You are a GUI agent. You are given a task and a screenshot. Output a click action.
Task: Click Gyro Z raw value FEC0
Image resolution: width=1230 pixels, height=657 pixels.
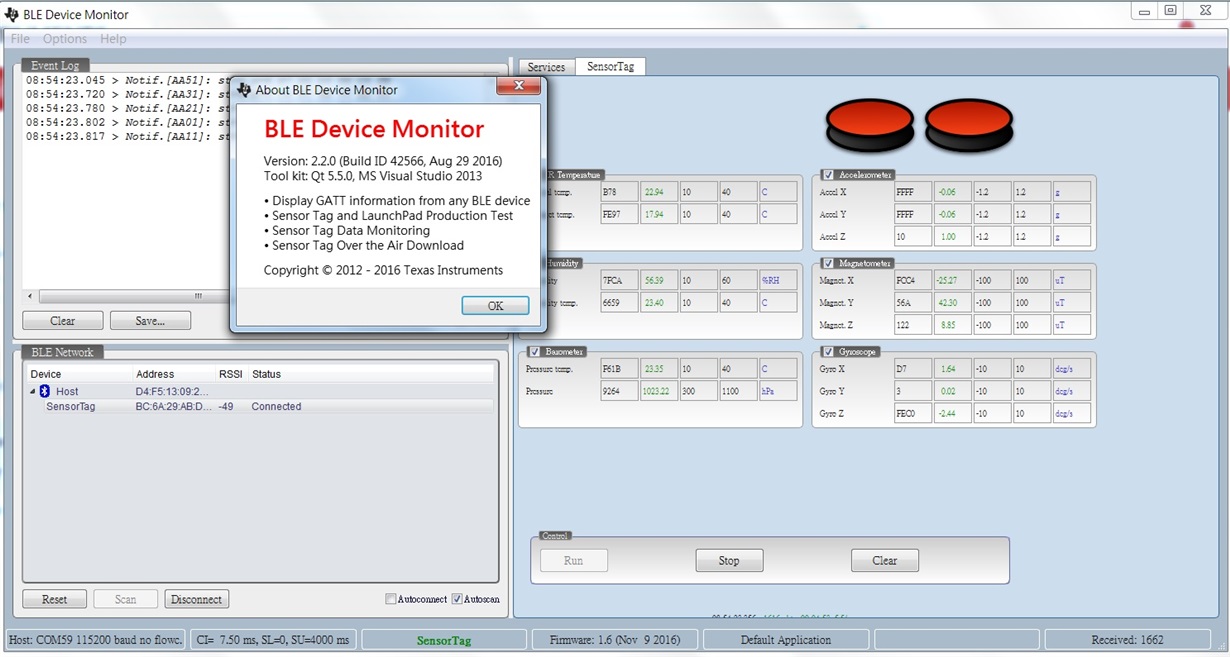[913, 413]
